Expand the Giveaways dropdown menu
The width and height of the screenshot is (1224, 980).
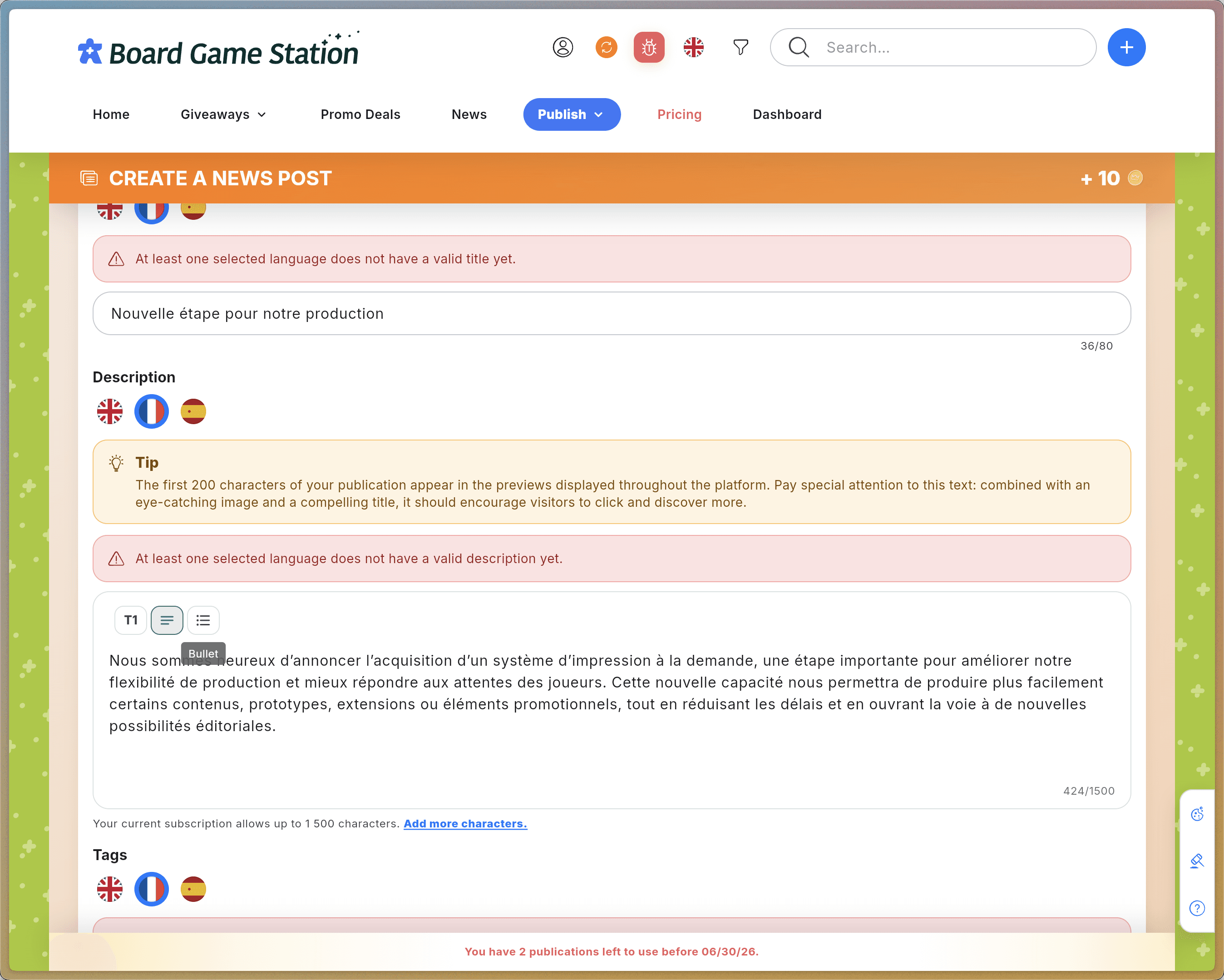click(224, 114)
